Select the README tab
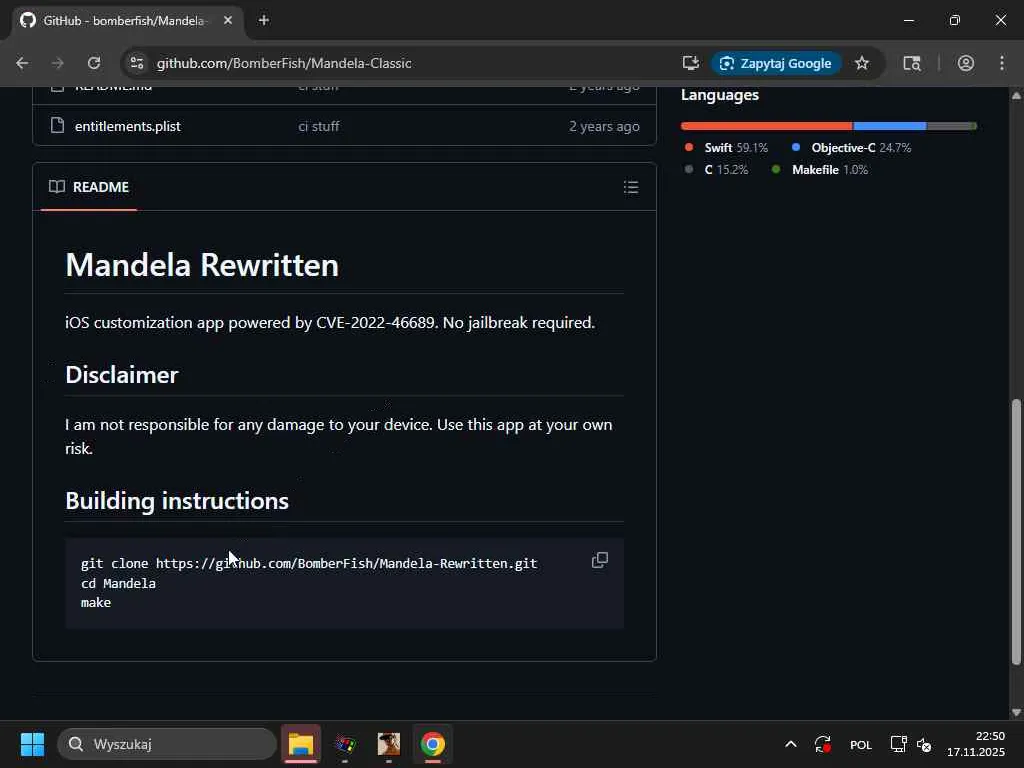Image resolution: width=1024 pixels, height=768 pixels. (x=89, y=187)
